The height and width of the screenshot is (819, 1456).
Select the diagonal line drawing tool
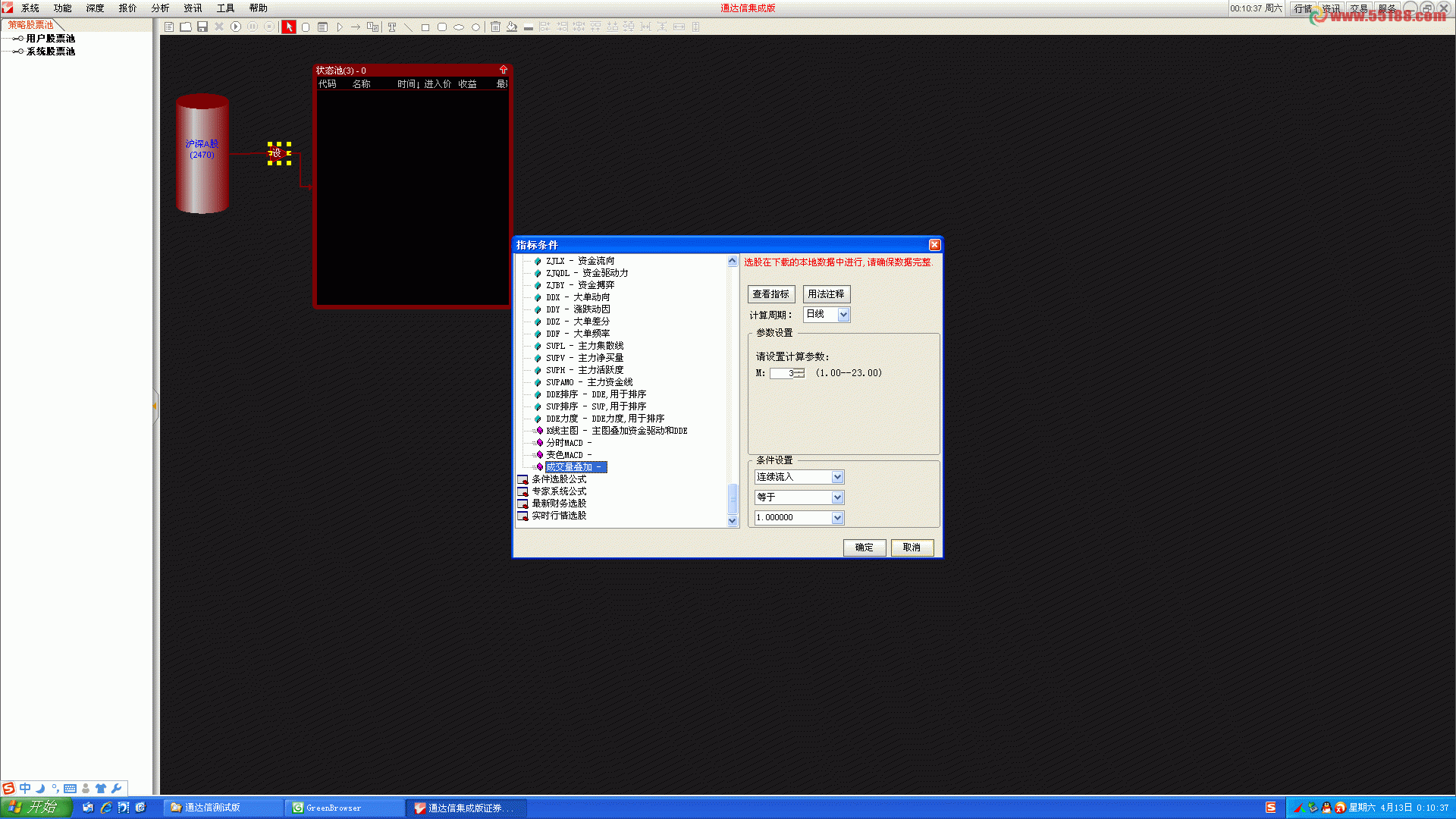408,27
